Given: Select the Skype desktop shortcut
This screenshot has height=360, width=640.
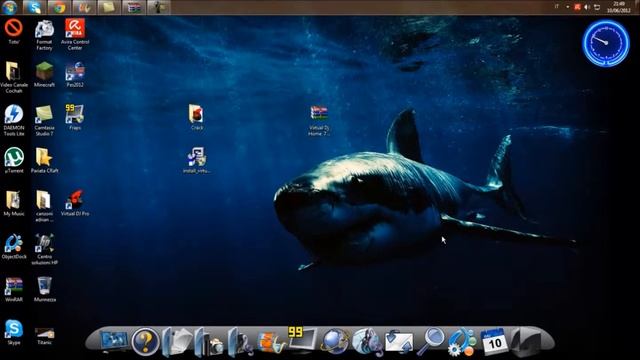Looking at the screenshot, I should (x=13, y=332).
